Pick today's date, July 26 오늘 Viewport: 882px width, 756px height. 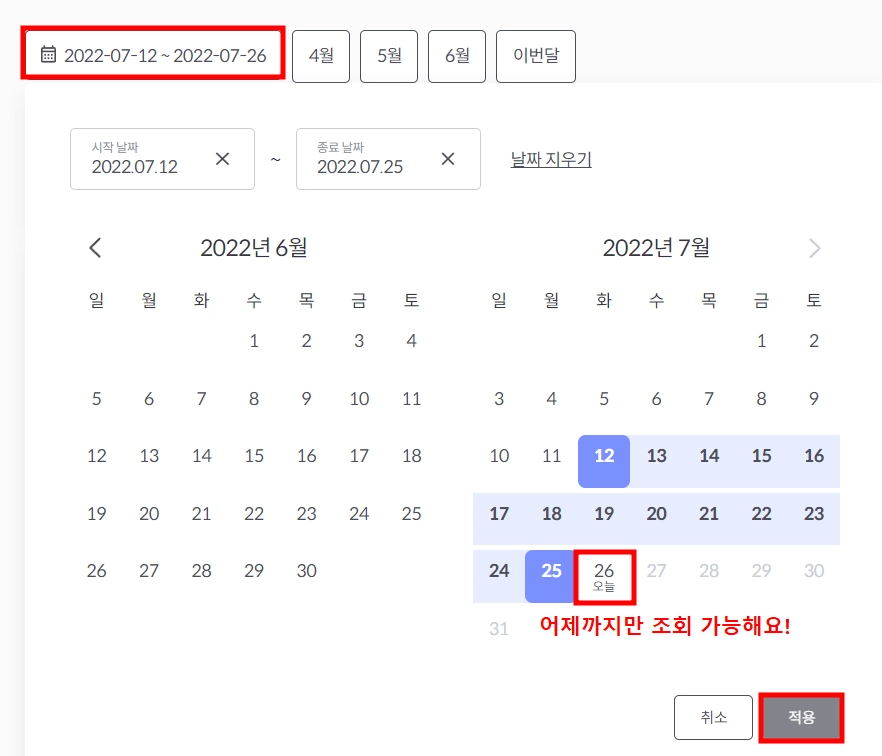point(604,577)
